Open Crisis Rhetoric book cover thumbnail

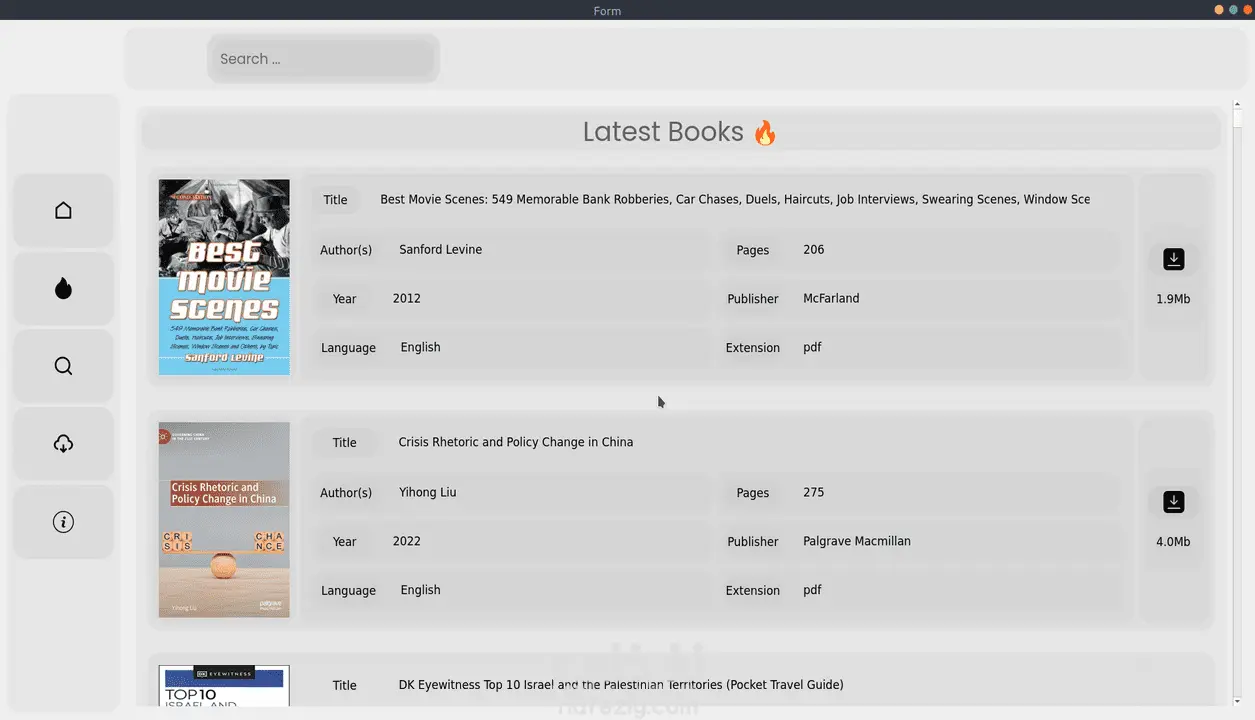[224, 520]
